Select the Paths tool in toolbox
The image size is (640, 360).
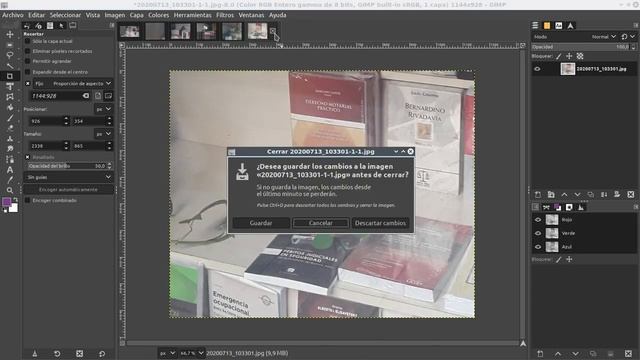pyautogui.click(x=10, y=160)
